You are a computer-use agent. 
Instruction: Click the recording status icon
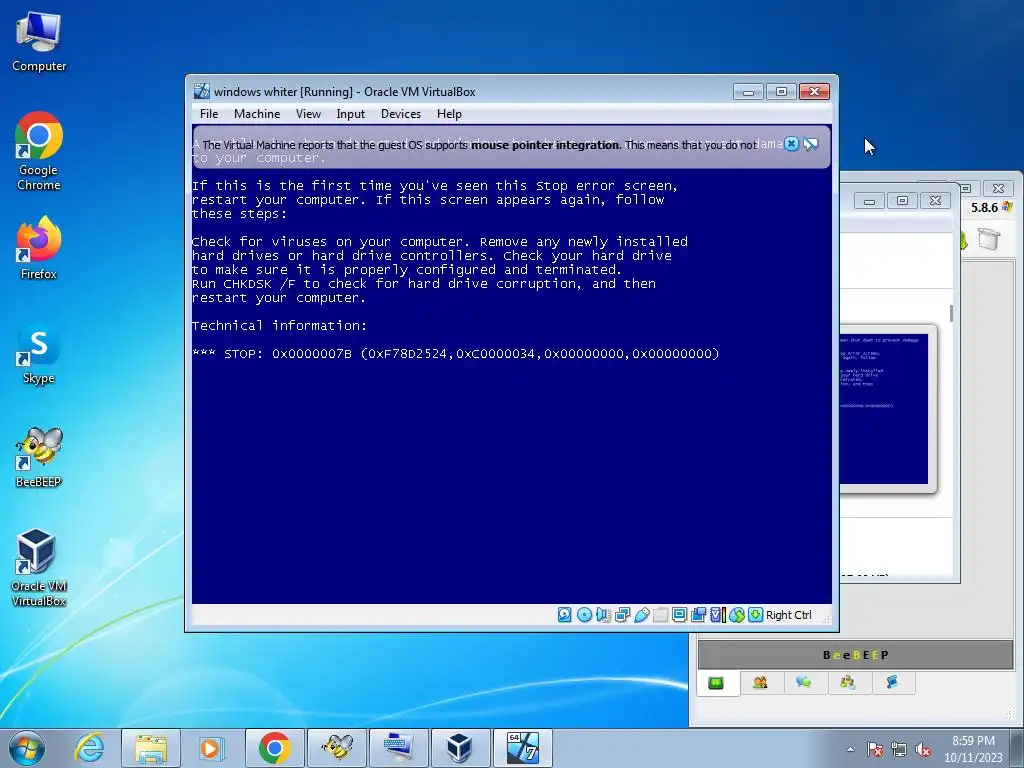click(698, 615)
